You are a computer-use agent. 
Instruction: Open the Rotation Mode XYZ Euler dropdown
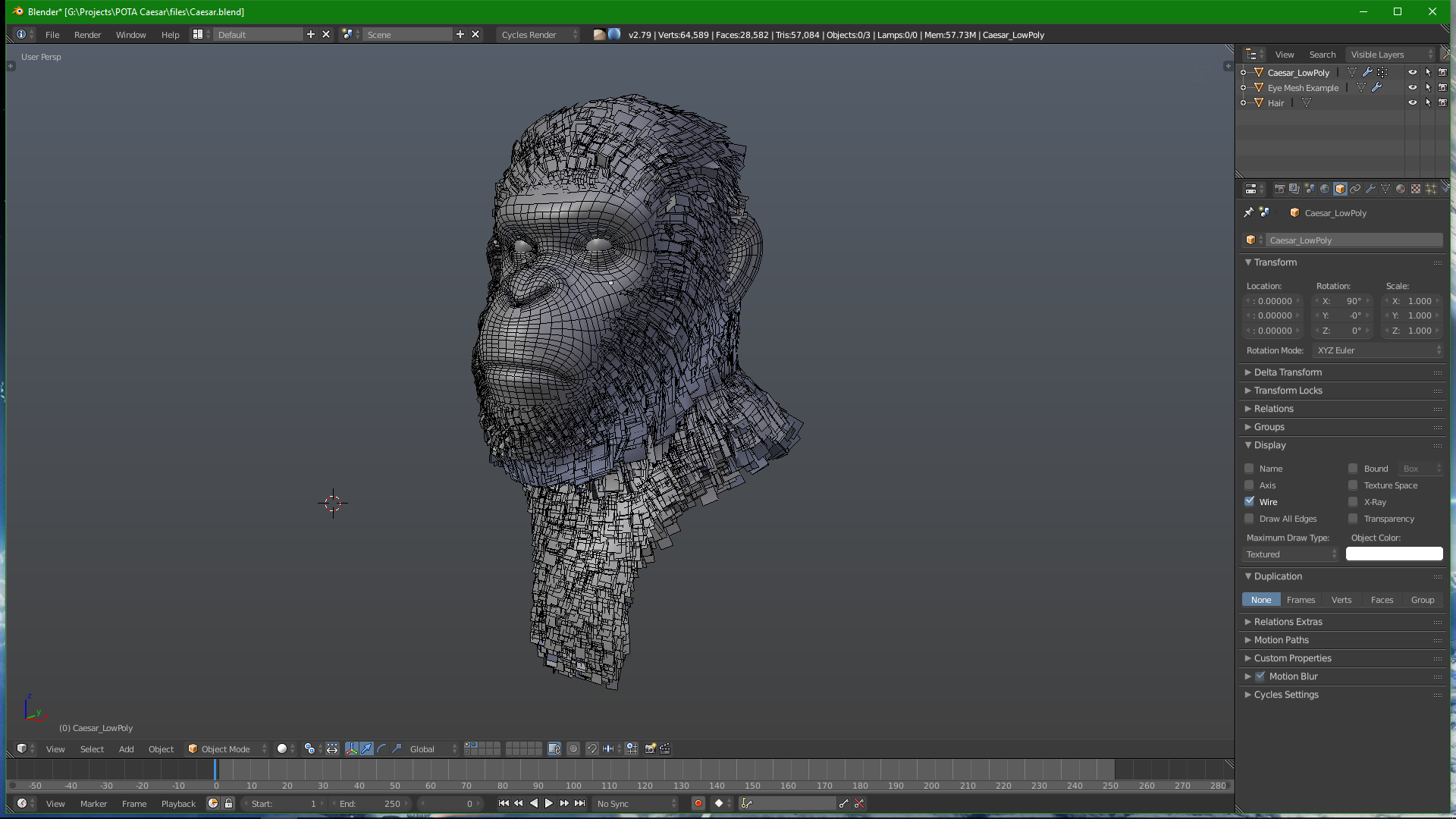pos(1378,350)
